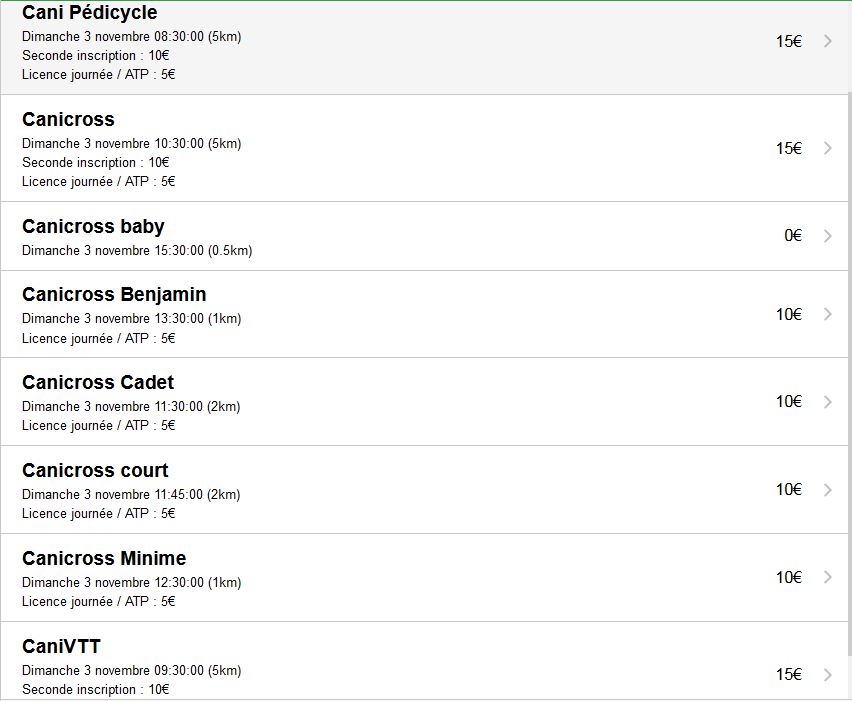The image size is (852, 701).
Task: Expand Canicross court with its chevron
Action: [x=828, y=490]
